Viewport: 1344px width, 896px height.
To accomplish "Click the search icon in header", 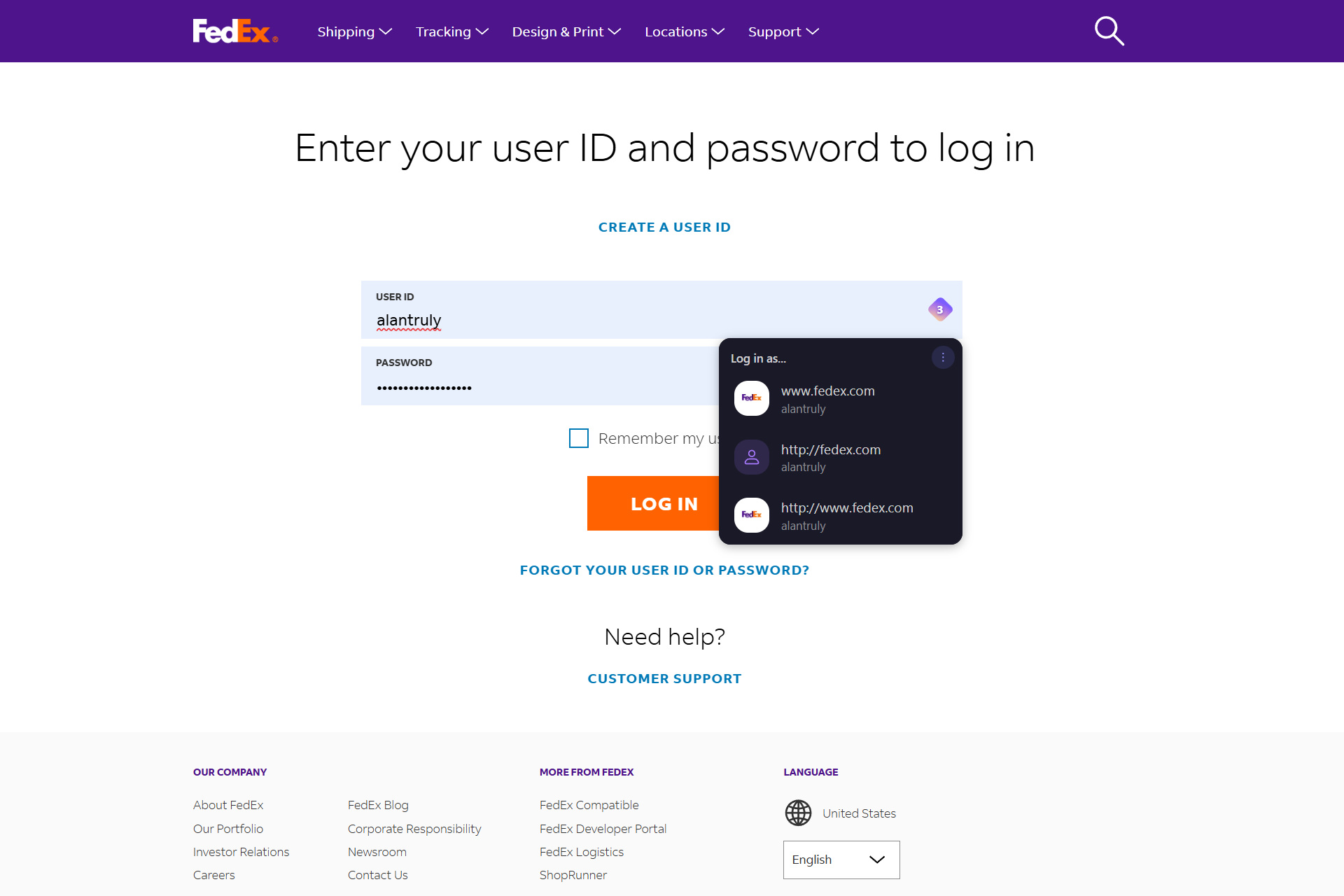I will (x=1109, y=31).
